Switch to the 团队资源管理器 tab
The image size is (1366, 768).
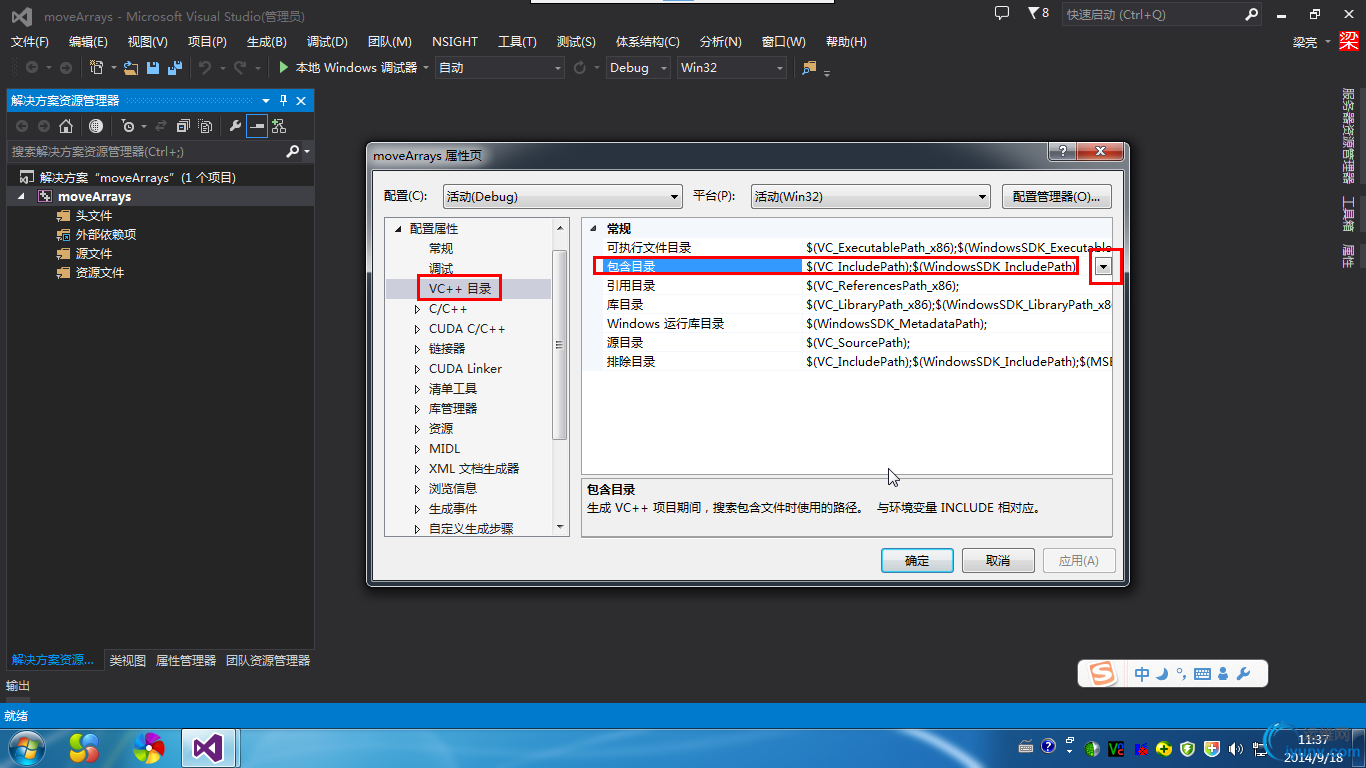(268, 661)
